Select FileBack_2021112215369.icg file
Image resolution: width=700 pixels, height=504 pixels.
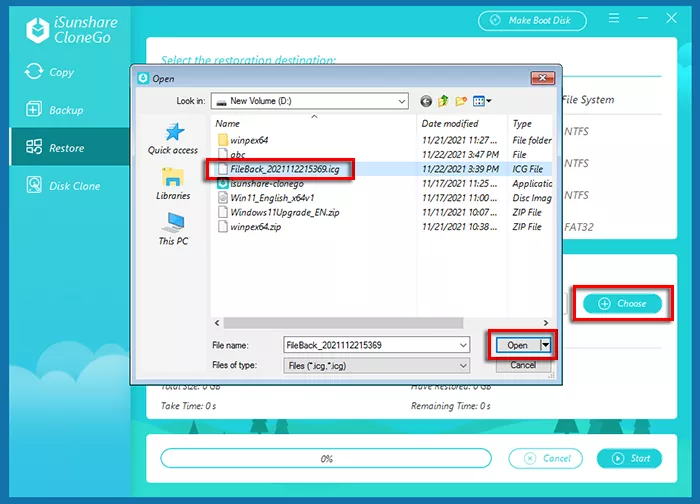(x=284, y=169)
